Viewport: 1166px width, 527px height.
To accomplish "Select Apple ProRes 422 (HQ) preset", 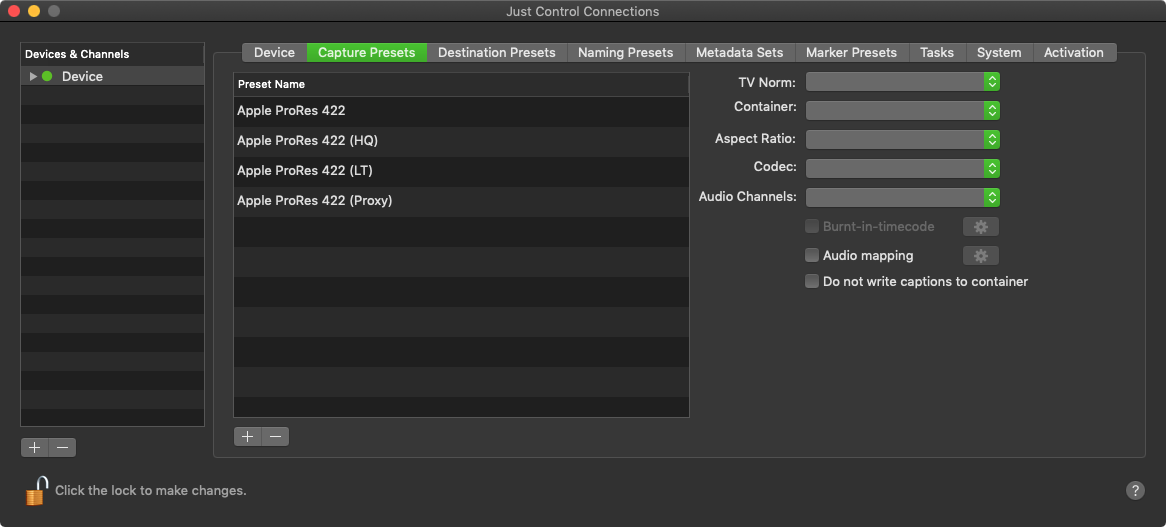I will coord(461,140).
